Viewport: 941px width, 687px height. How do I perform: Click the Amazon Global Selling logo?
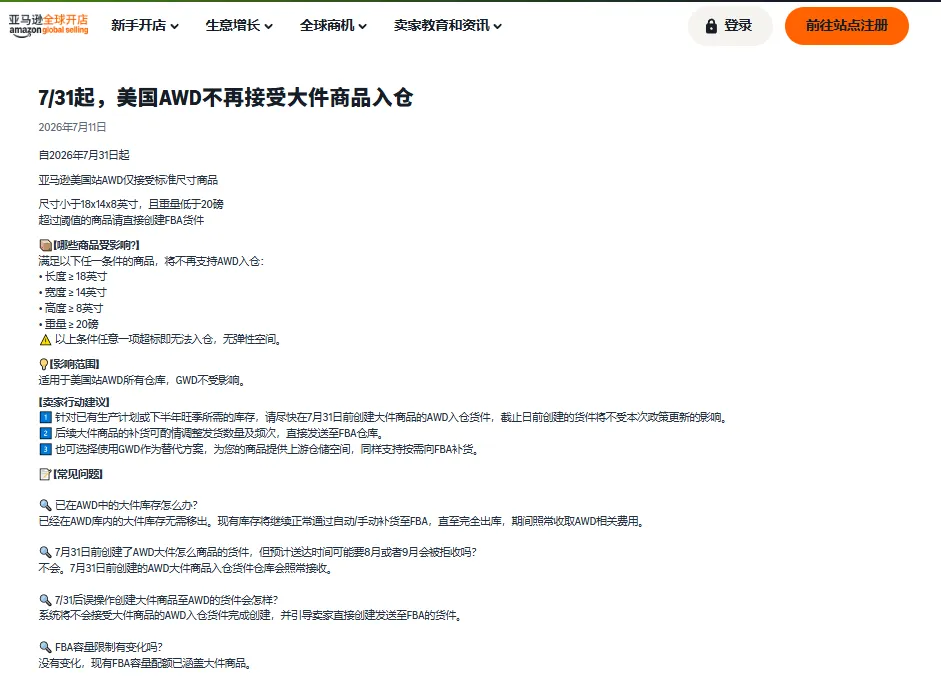point(49,25)
